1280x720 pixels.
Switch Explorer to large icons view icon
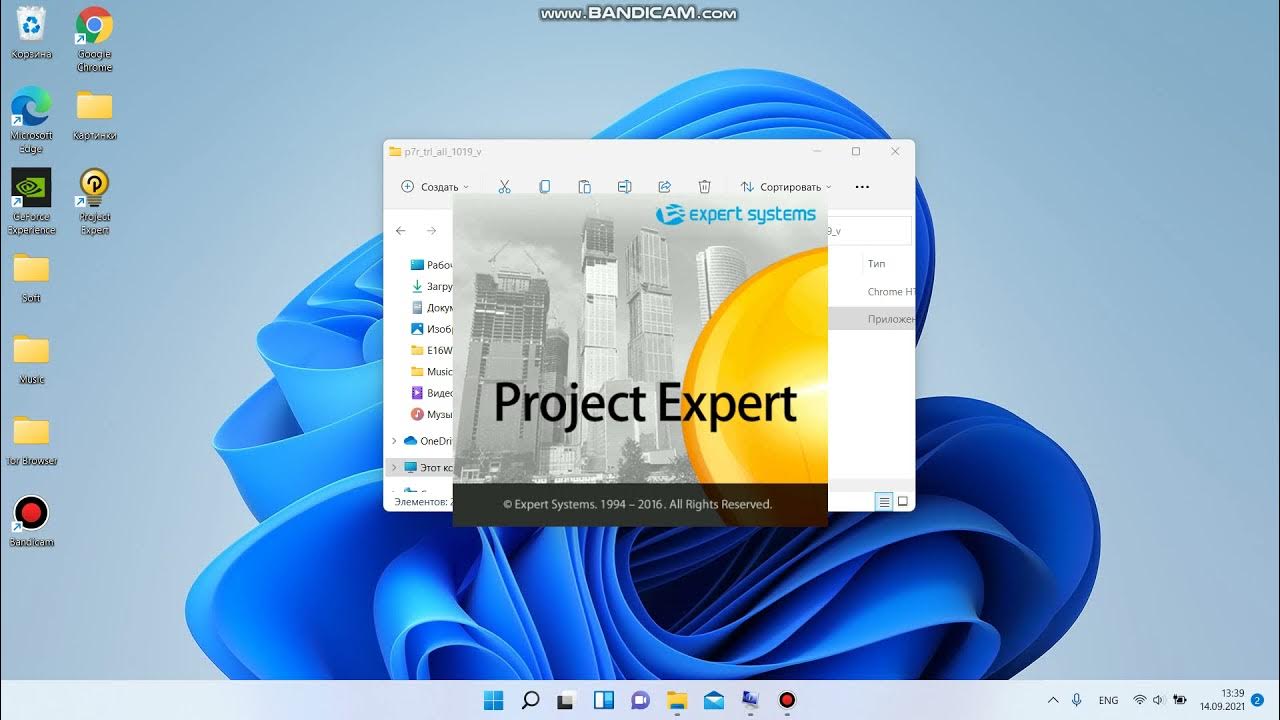(x=902, y=502)
